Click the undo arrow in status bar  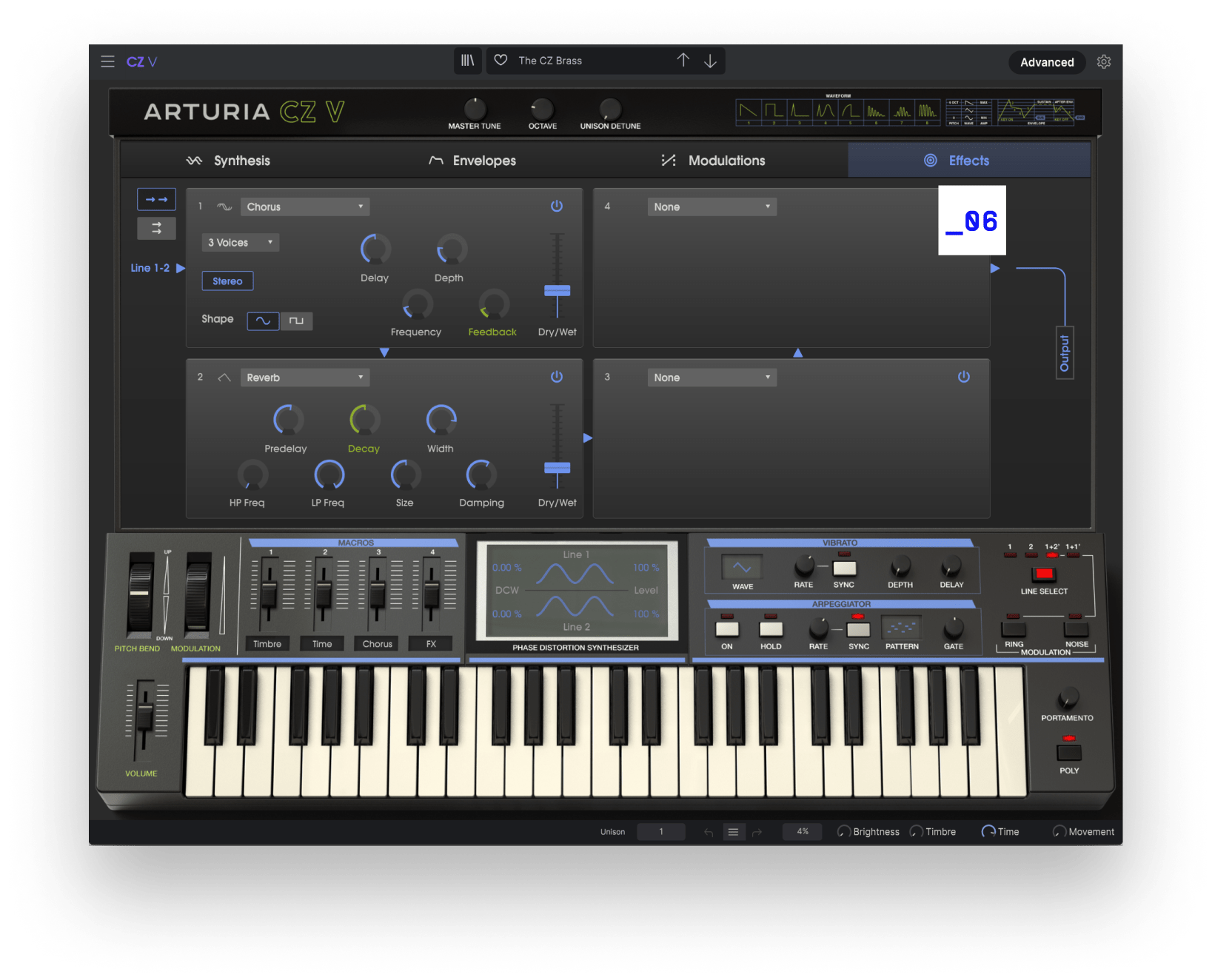(x=709, y=832)
